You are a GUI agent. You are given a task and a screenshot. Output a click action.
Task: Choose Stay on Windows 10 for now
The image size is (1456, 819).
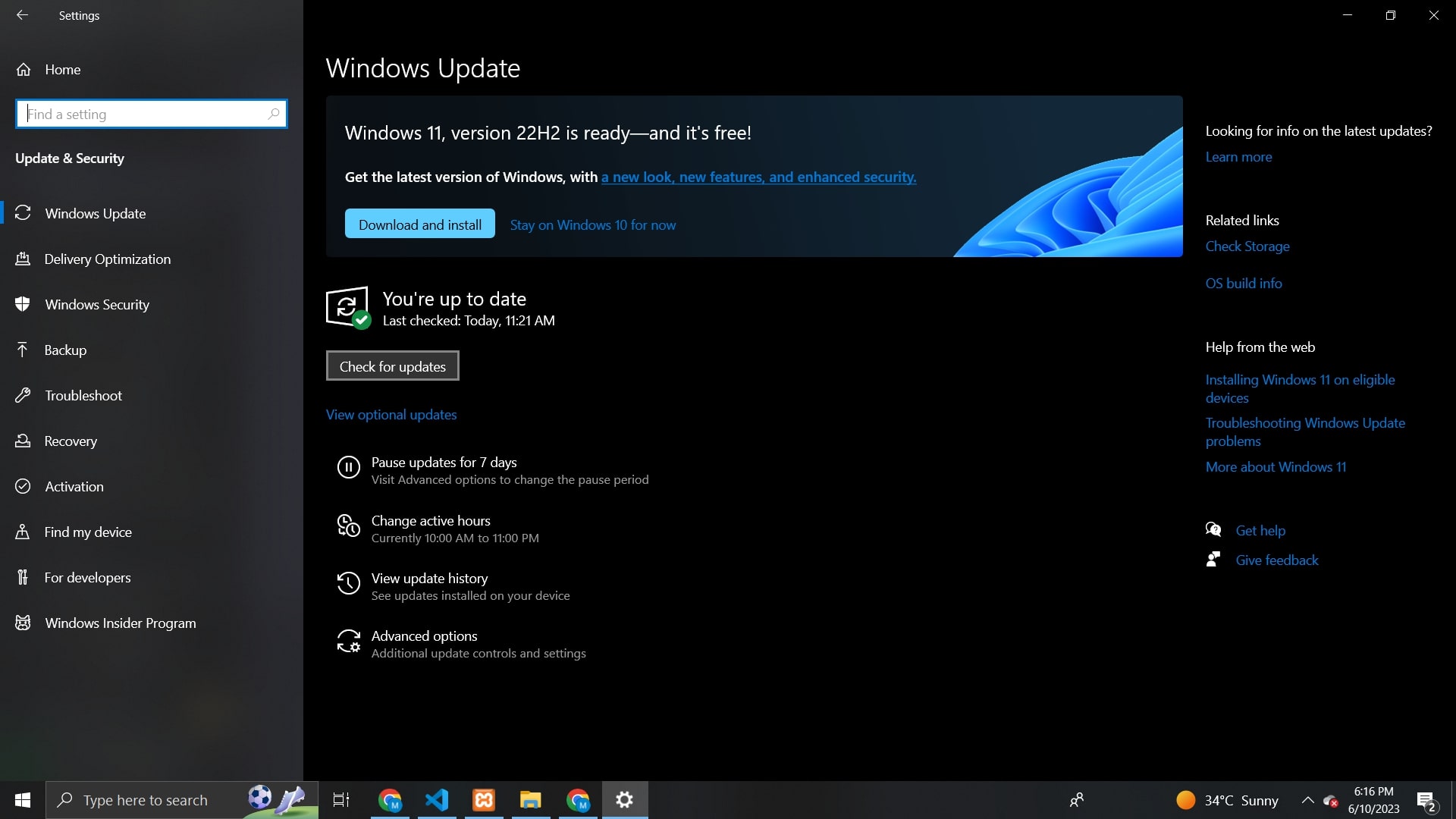pos(592,225)
